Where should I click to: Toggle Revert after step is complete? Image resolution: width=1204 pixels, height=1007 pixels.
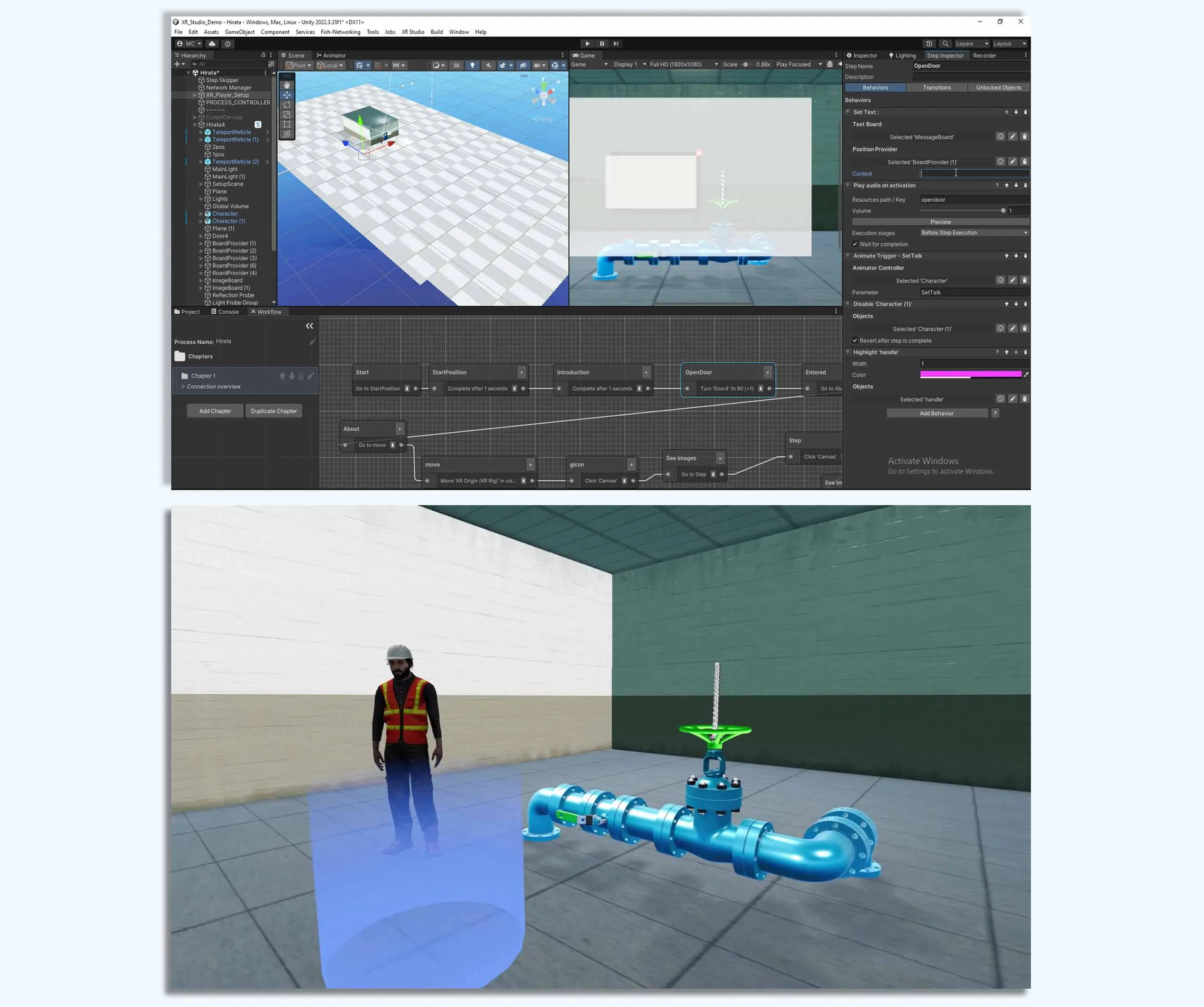855,341
